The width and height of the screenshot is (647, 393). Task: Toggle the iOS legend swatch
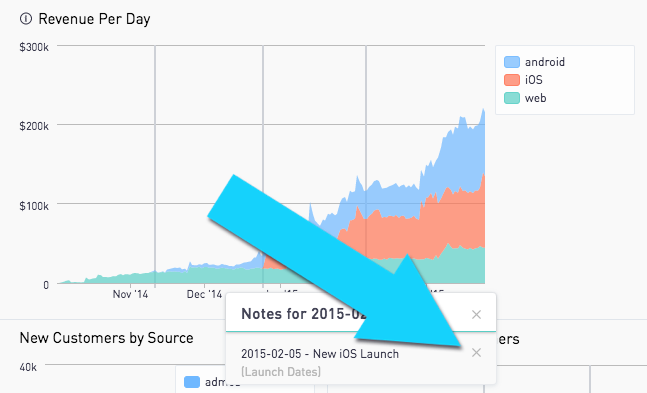click(x=512, y=80)
